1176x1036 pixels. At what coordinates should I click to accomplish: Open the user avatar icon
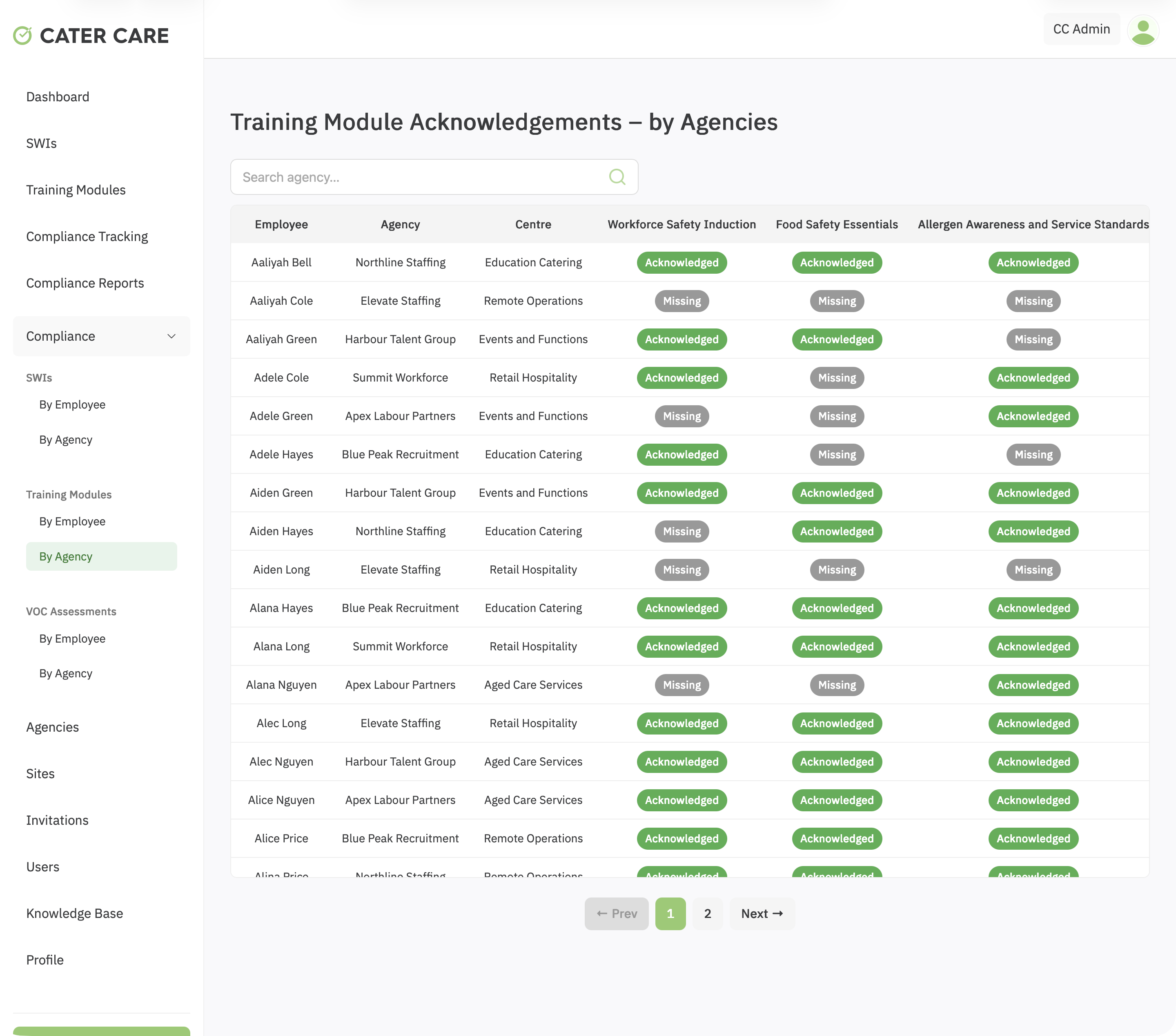1143,30
